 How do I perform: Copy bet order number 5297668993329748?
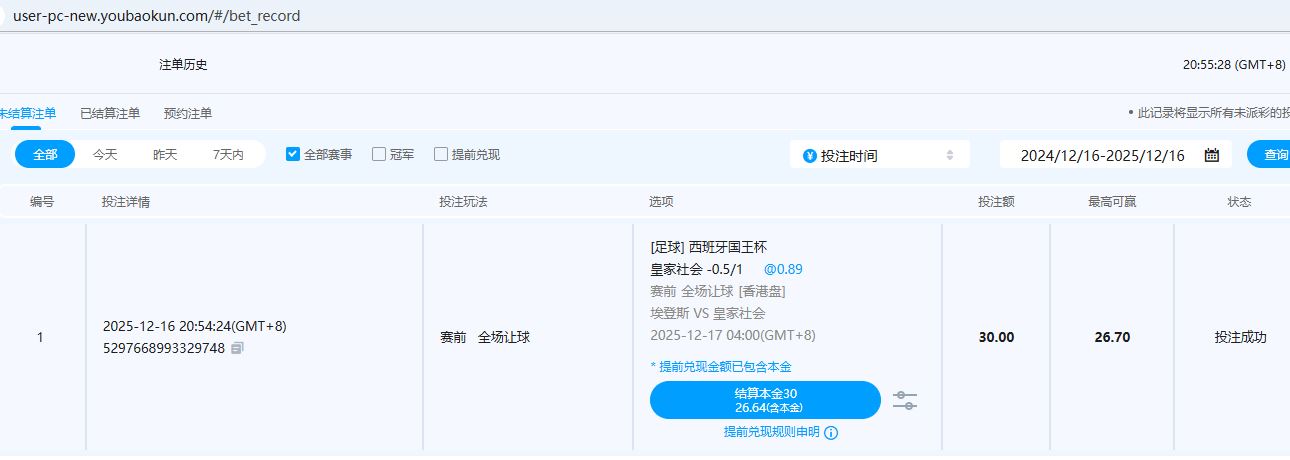(x=237, y=348)
